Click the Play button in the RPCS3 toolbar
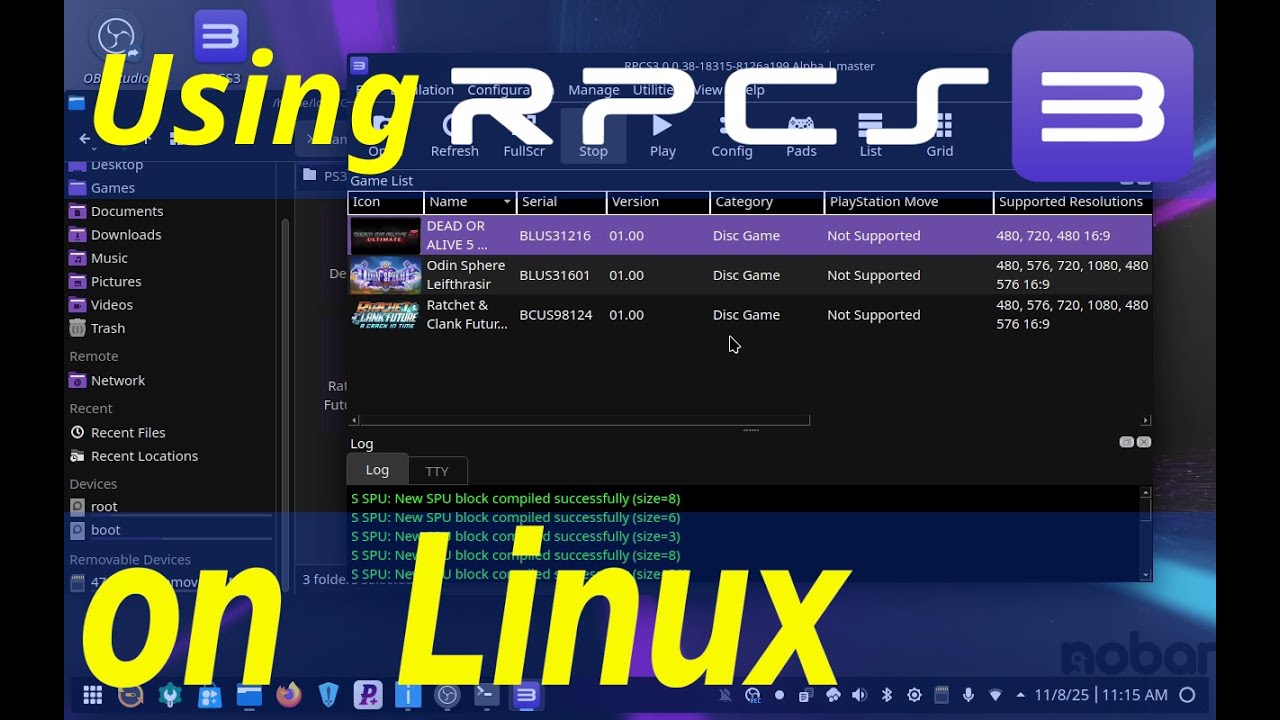Screen dimensions: 1280x720 tap(662, 136)
